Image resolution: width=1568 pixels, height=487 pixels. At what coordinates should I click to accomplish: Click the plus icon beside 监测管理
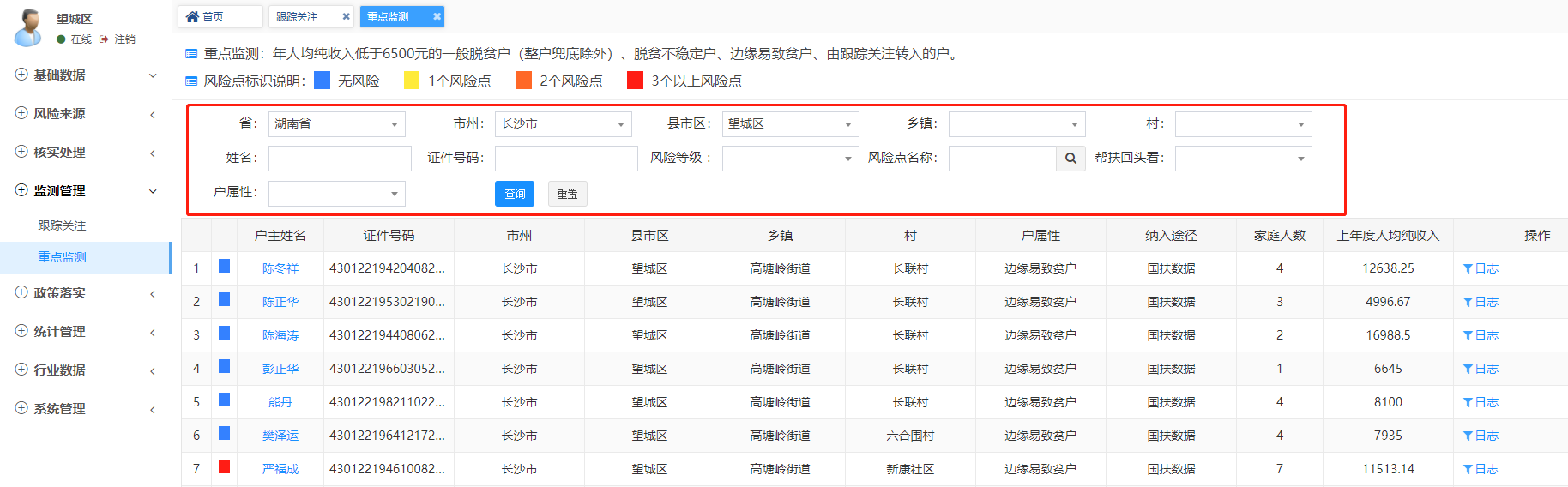pyautogui.click(x=21, y=190)
